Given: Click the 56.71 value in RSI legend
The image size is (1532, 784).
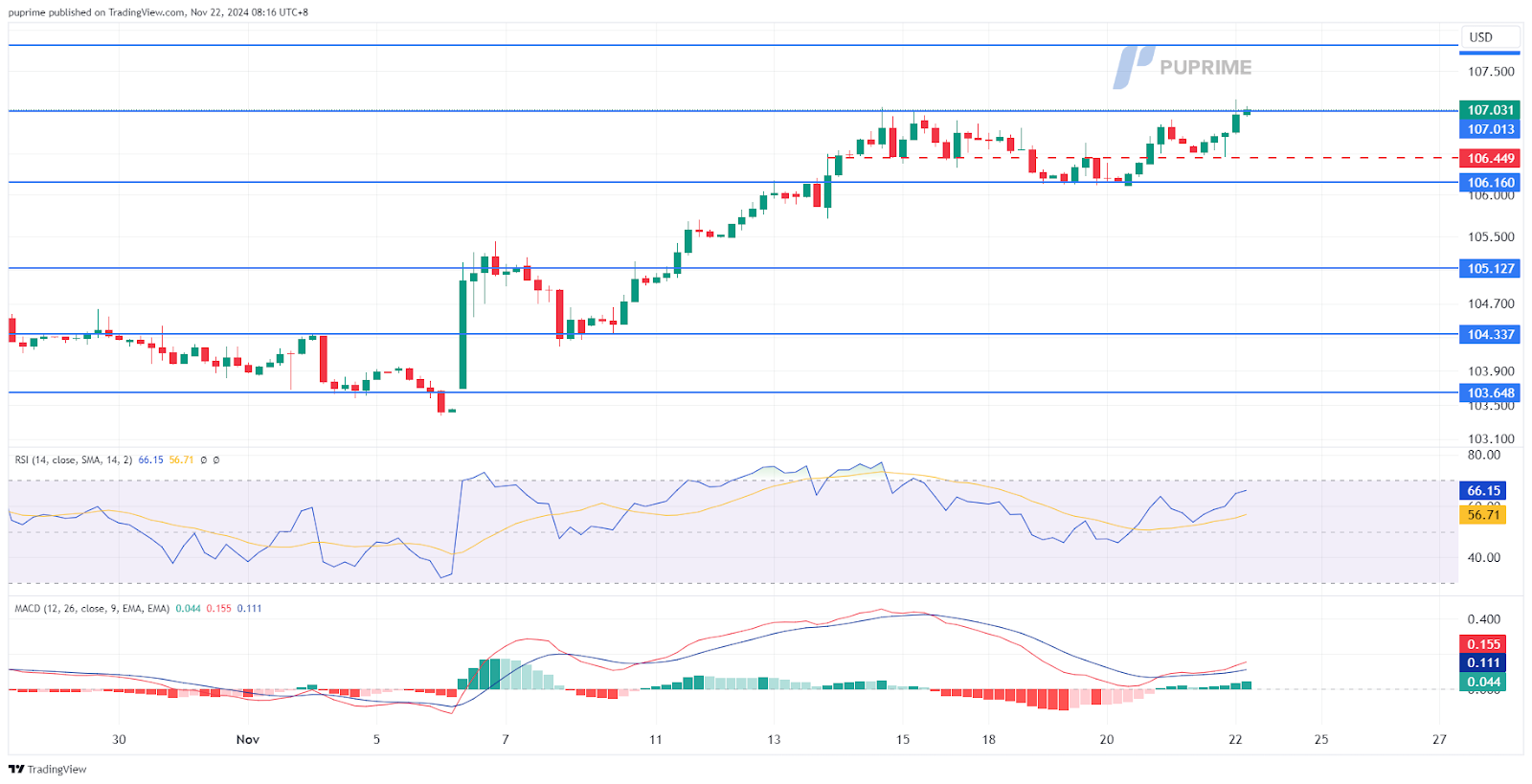Looking at the screenshot, I should click(181, 459).
